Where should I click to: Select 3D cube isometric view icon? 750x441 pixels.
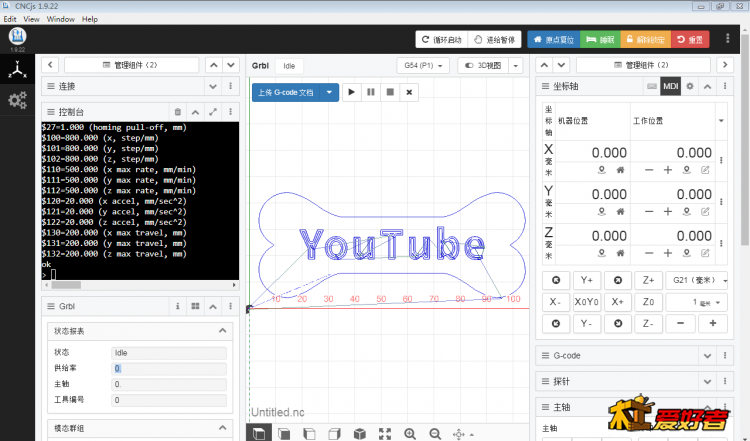(x=360, y=433)
